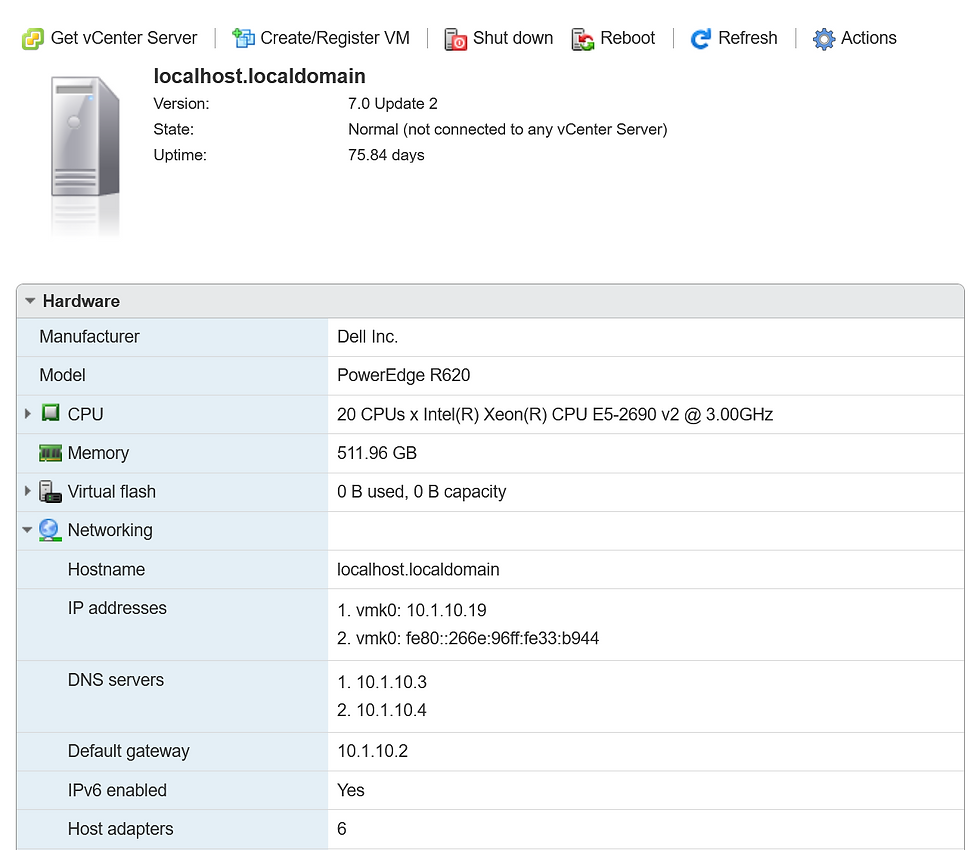This screenshot has height=850, width=980.
Task: Click the Memory module icon
Action: pyautogui.click(x=50, y=452)
